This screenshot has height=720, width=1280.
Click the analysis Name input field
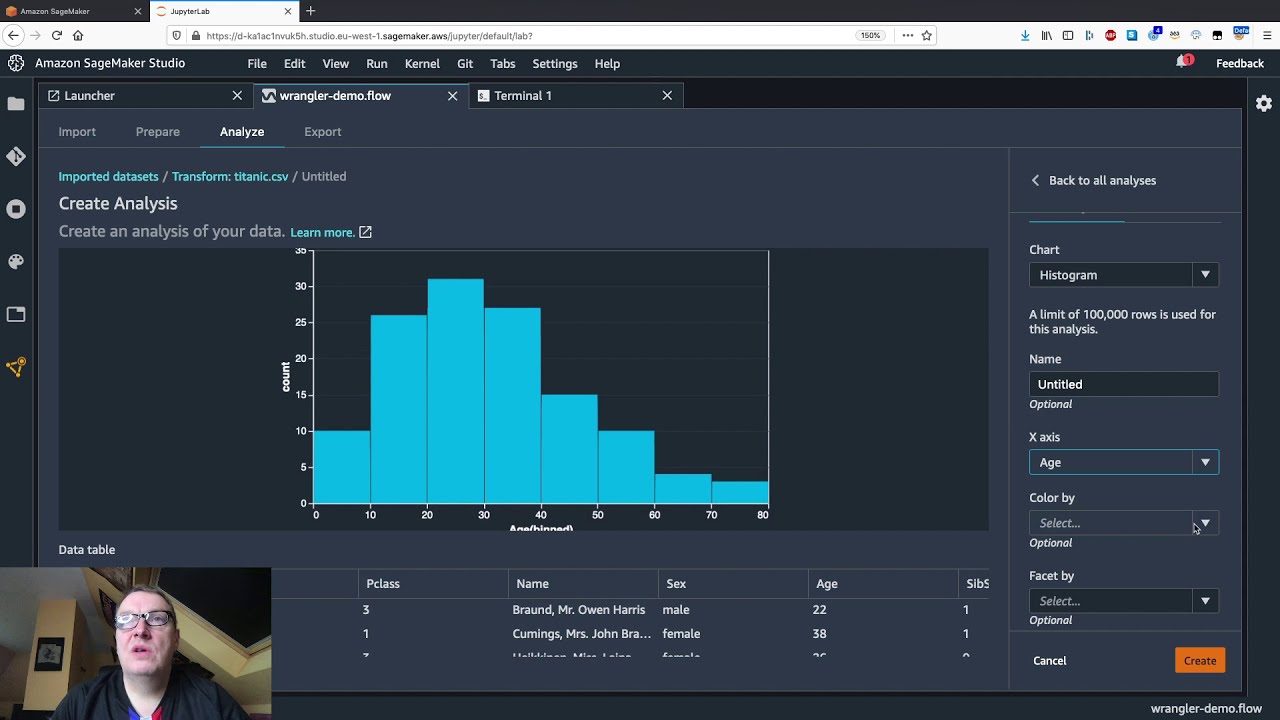pyautogui.click(x=1124, y=384)
